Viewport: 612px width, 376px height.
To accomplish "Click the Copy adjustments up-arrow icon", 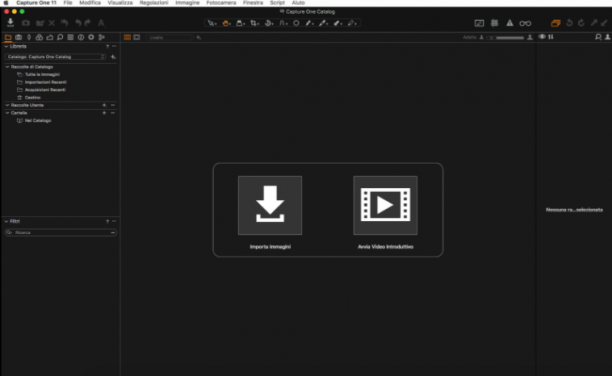I will click(594, 23).
